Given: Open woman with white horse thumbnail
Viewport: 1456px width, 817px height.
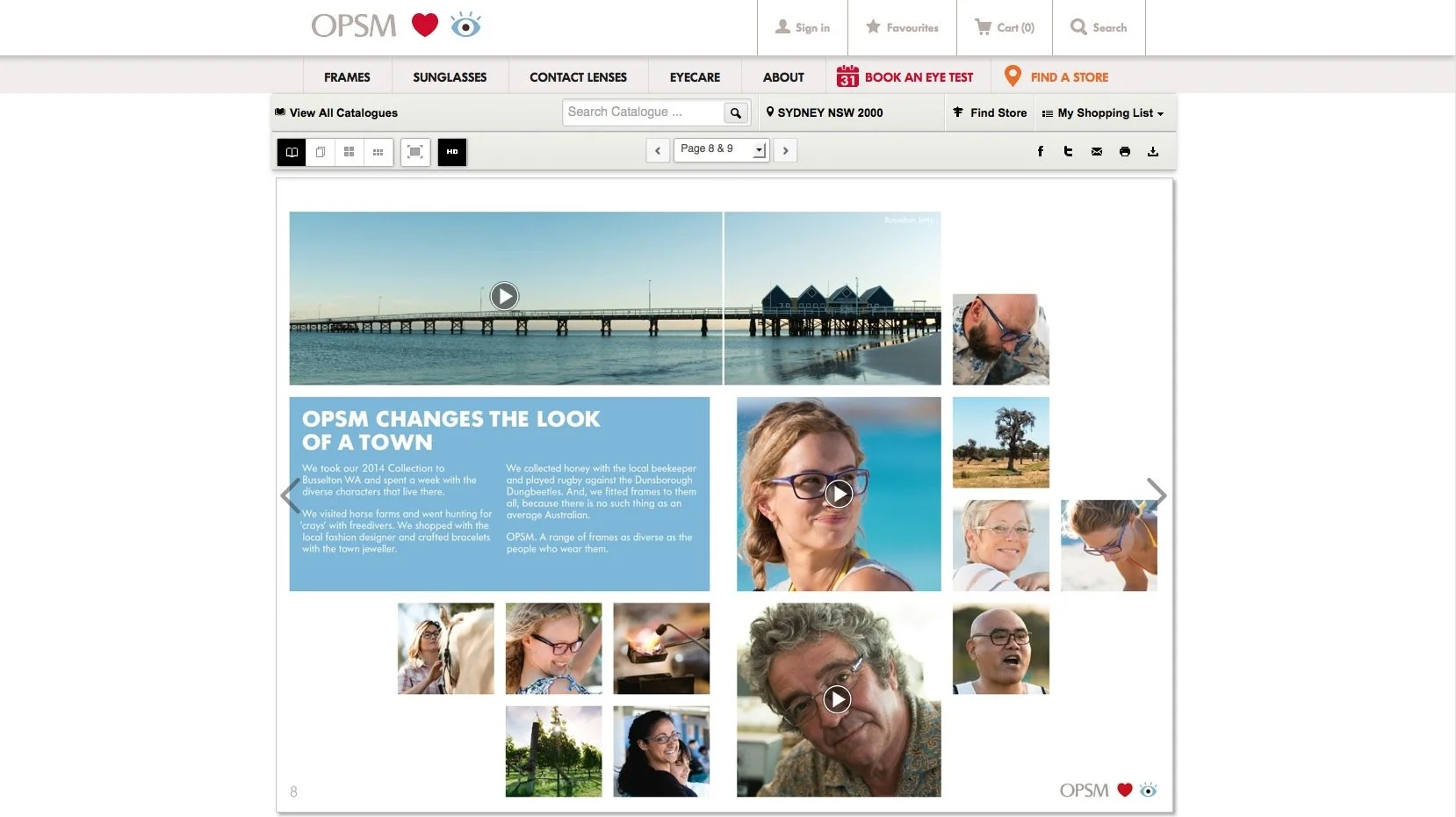Looking at the screenshot, I should tap(446, 648).
